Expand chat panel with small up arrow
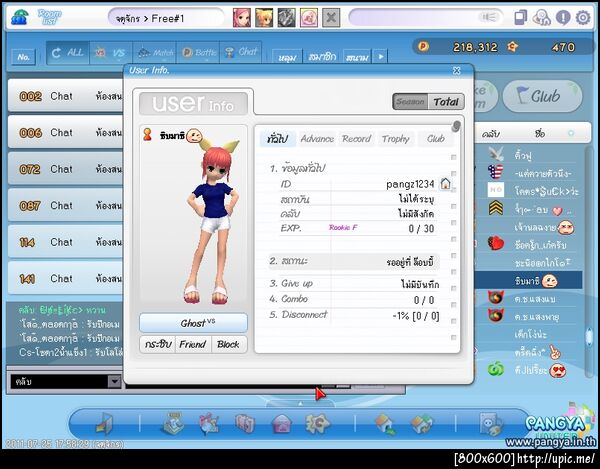 tap(300, 403)
